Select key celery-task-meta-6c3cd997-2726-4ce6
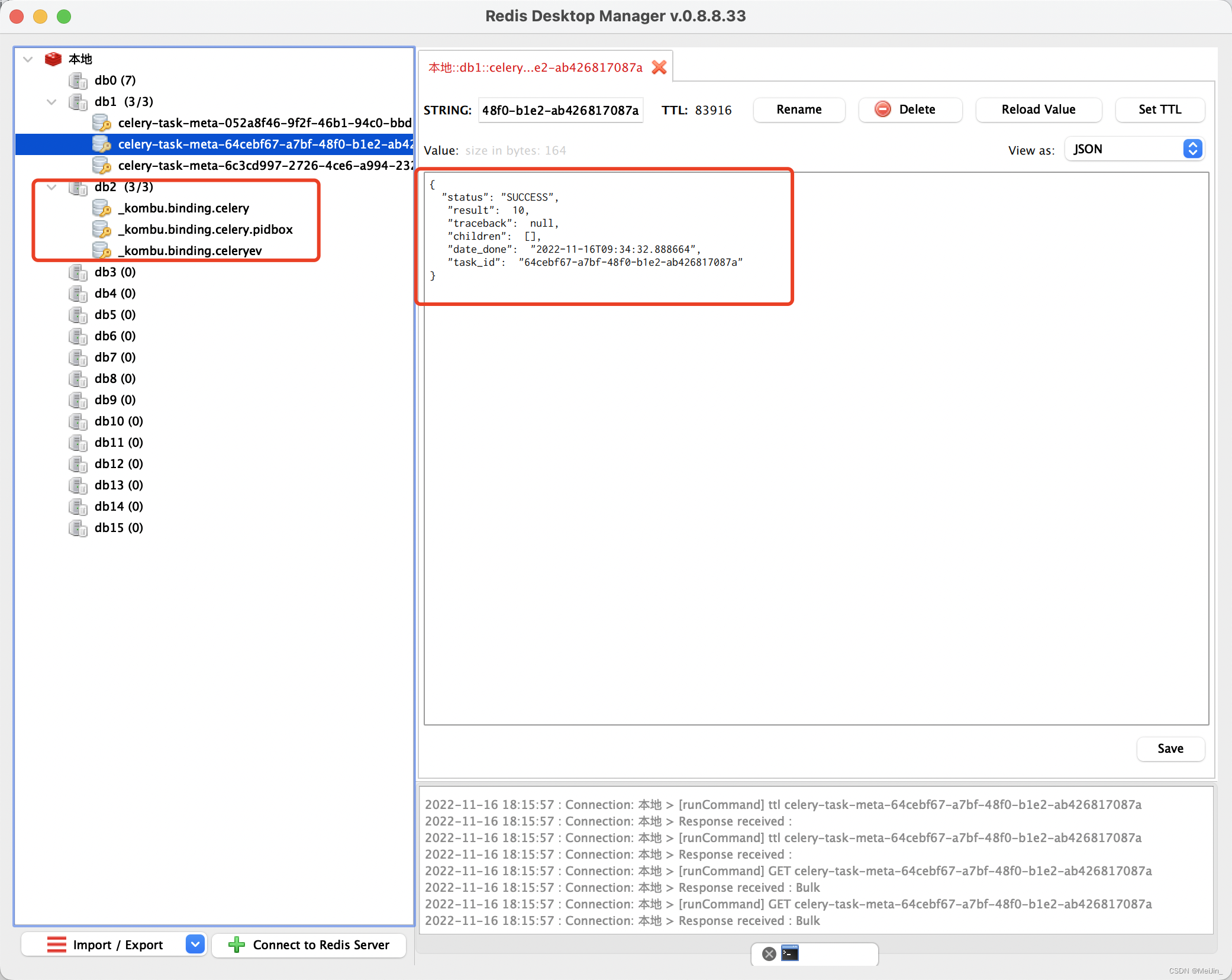 [x=265, y=165]
